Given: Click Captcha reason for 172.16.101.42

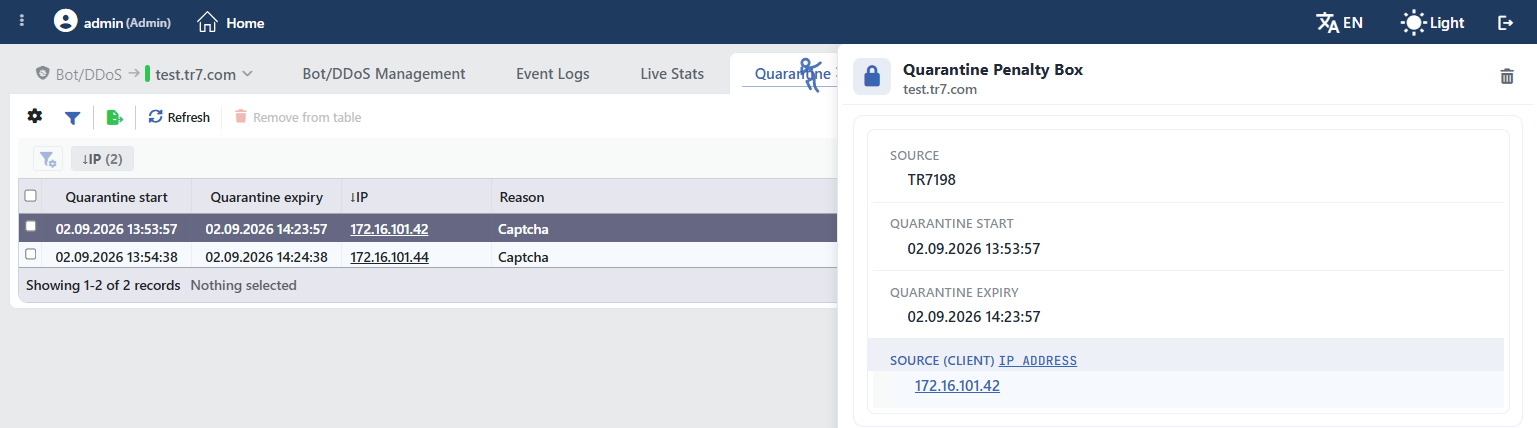Looking at the screenshot, I should (523, 229).
